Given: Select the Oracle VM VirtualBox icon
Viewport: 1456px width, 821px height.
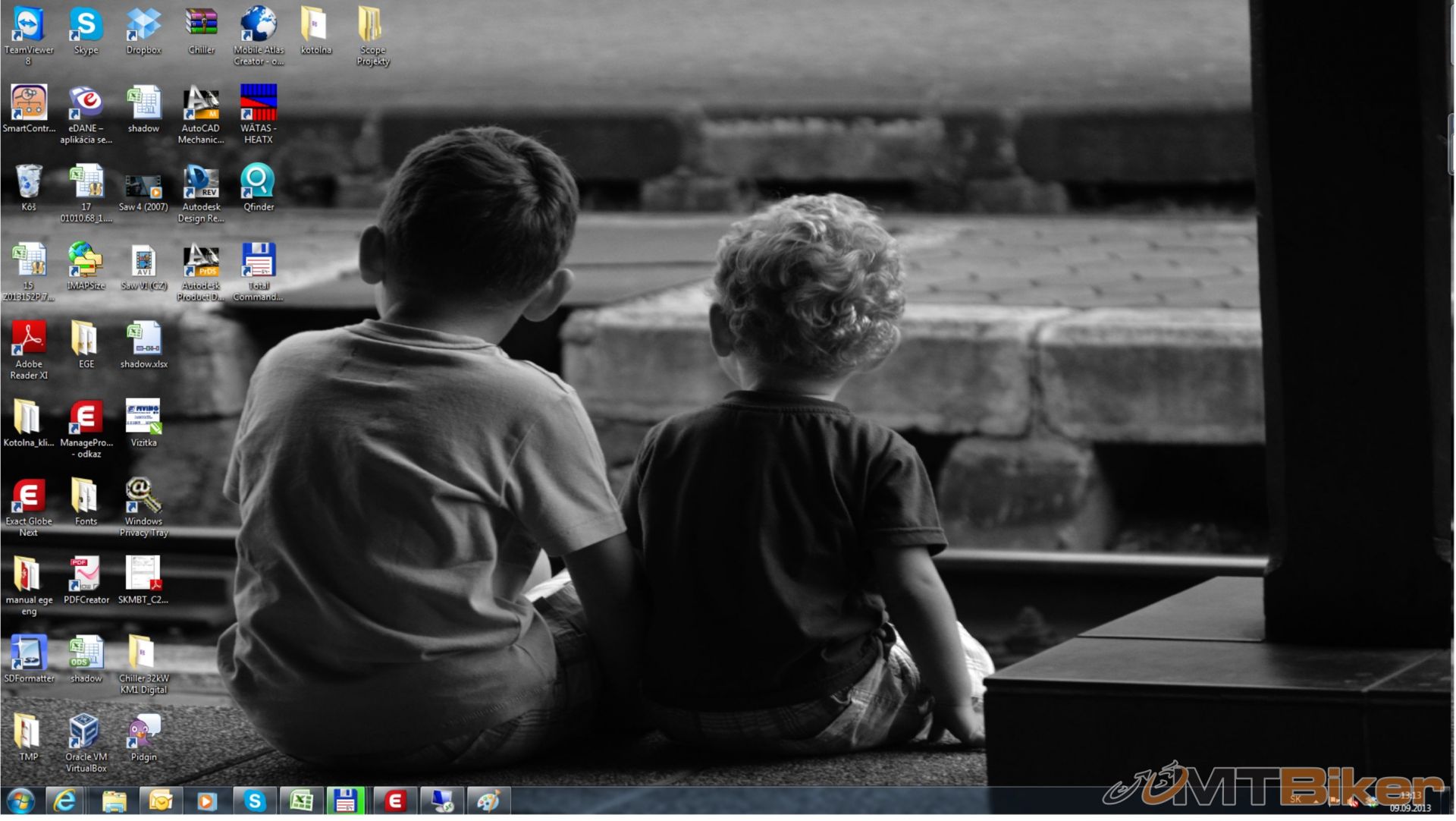Looking at the screenshot, I should pos(86,732).
